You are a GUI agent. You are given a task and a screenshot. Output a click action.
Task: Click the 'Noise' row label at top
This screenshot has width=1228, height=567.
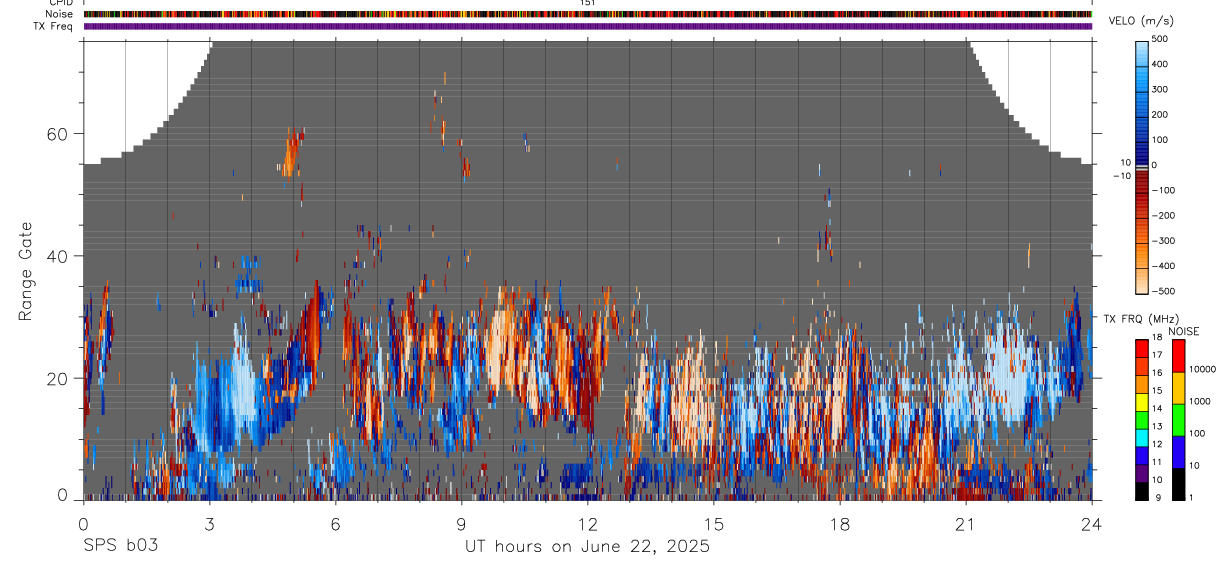click(x=59, y=14)
